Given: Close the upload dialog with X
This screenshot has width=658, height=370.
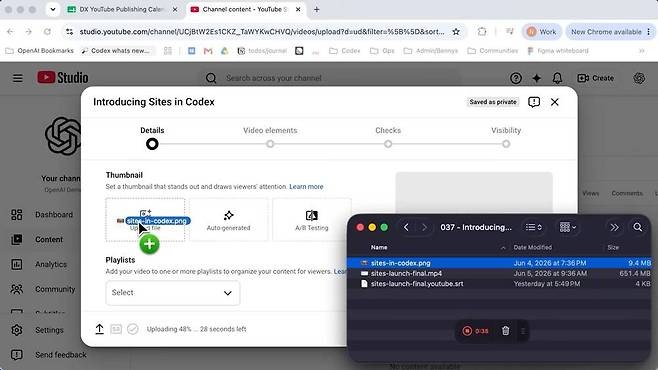Looking at the screenshot, I should (555, 102).
